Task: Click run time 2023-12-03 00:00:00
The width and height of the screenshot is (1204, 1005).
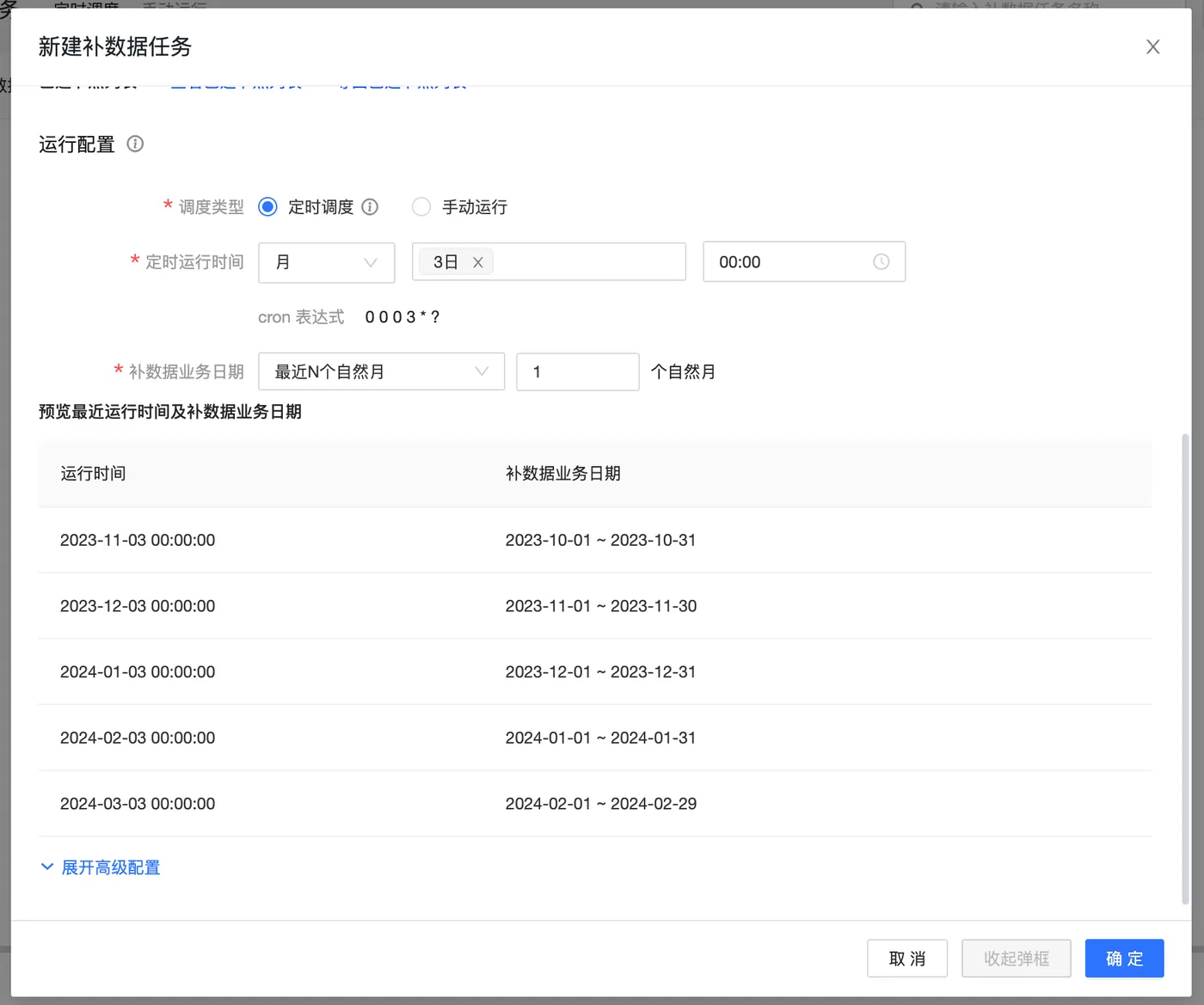Action: click(x=138, y=606)
